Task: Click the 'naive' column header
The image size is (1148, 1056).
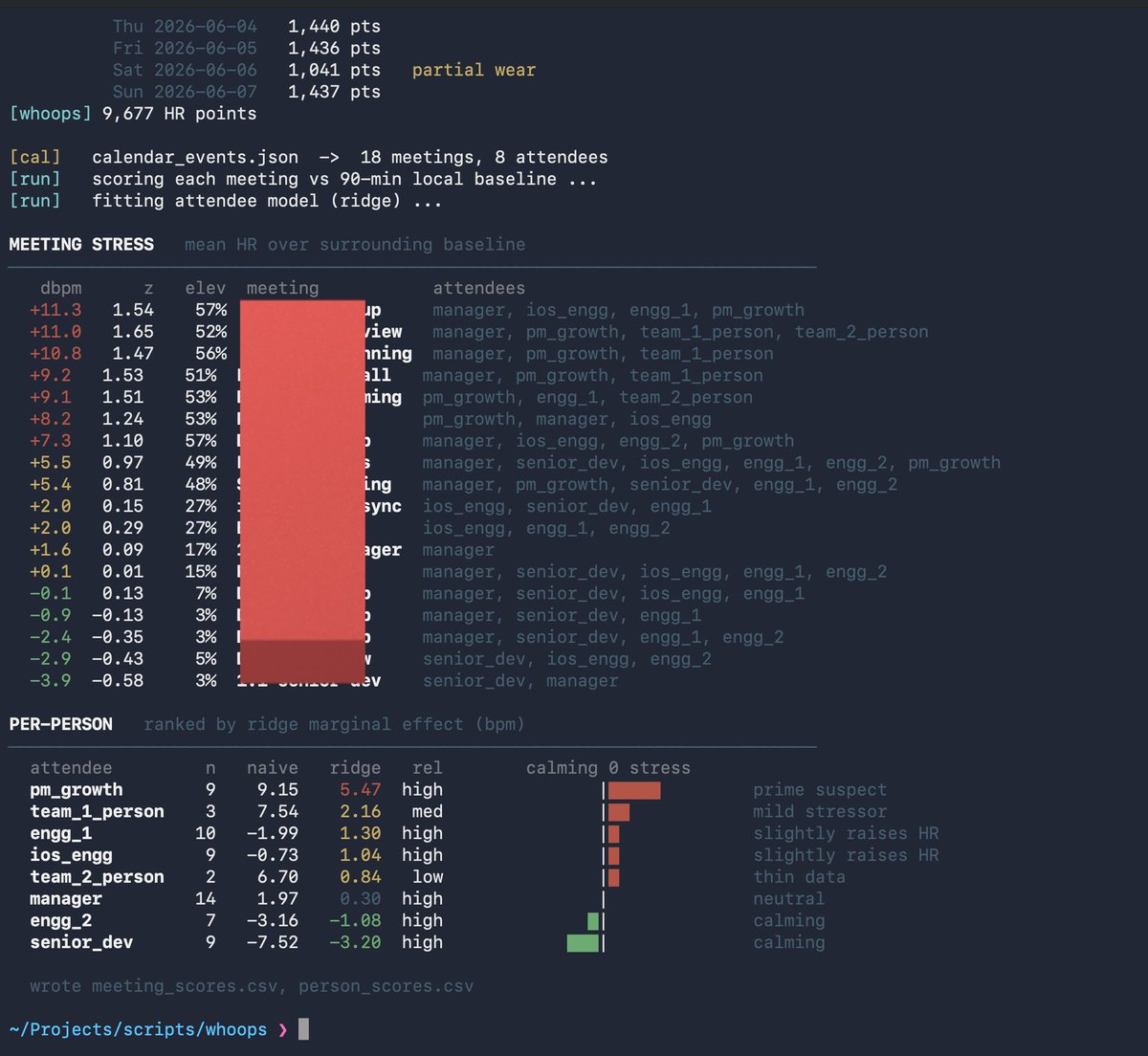Action: tap(273, 768)
